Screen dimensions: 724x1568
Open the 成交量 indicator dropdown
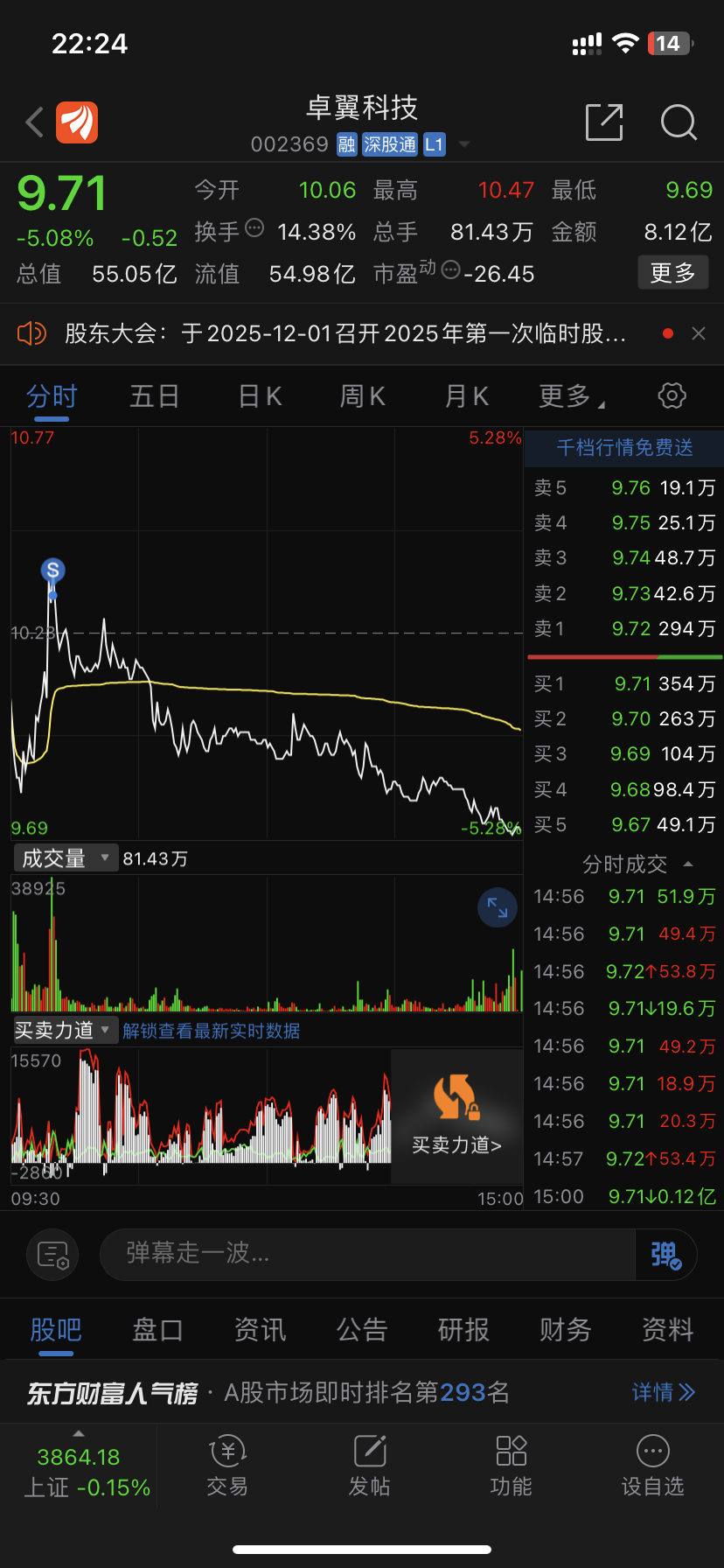point(65,858)
